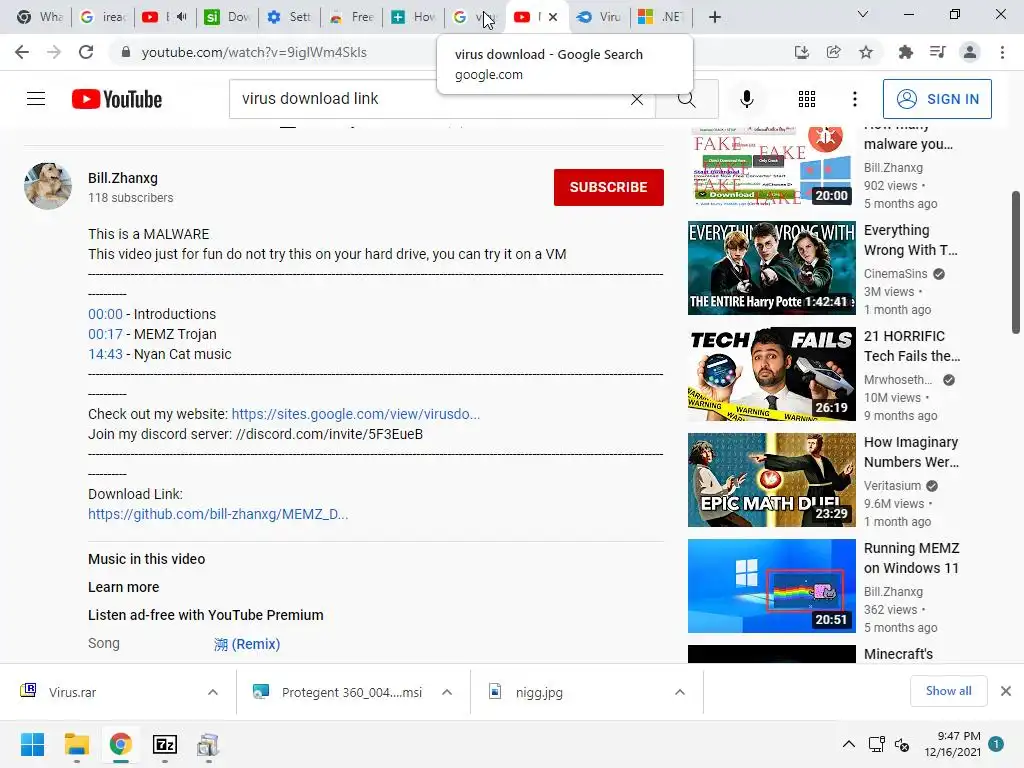
Task: Expand options for nigg.jpg download
Action: coord(680,692)
